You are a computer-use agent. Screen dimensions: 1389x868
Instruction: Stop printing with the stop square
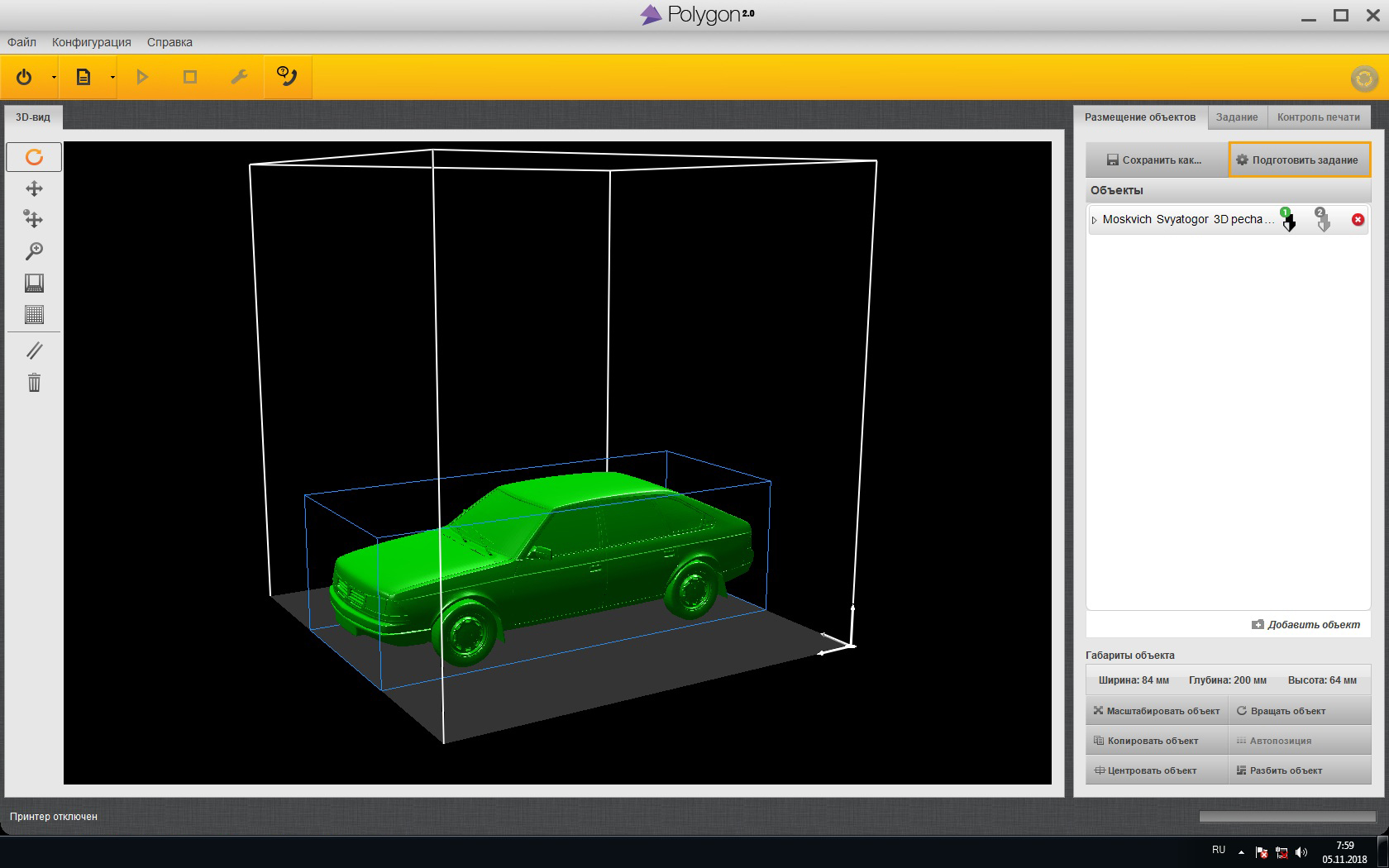[x=190, y=77]
